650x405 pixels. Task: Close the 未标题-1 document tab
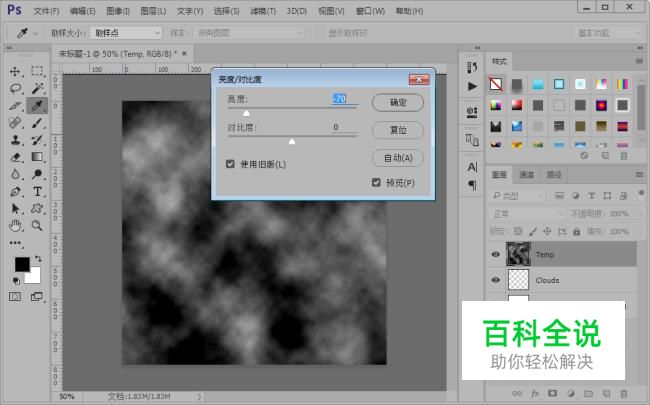click(x=184, y=53)
